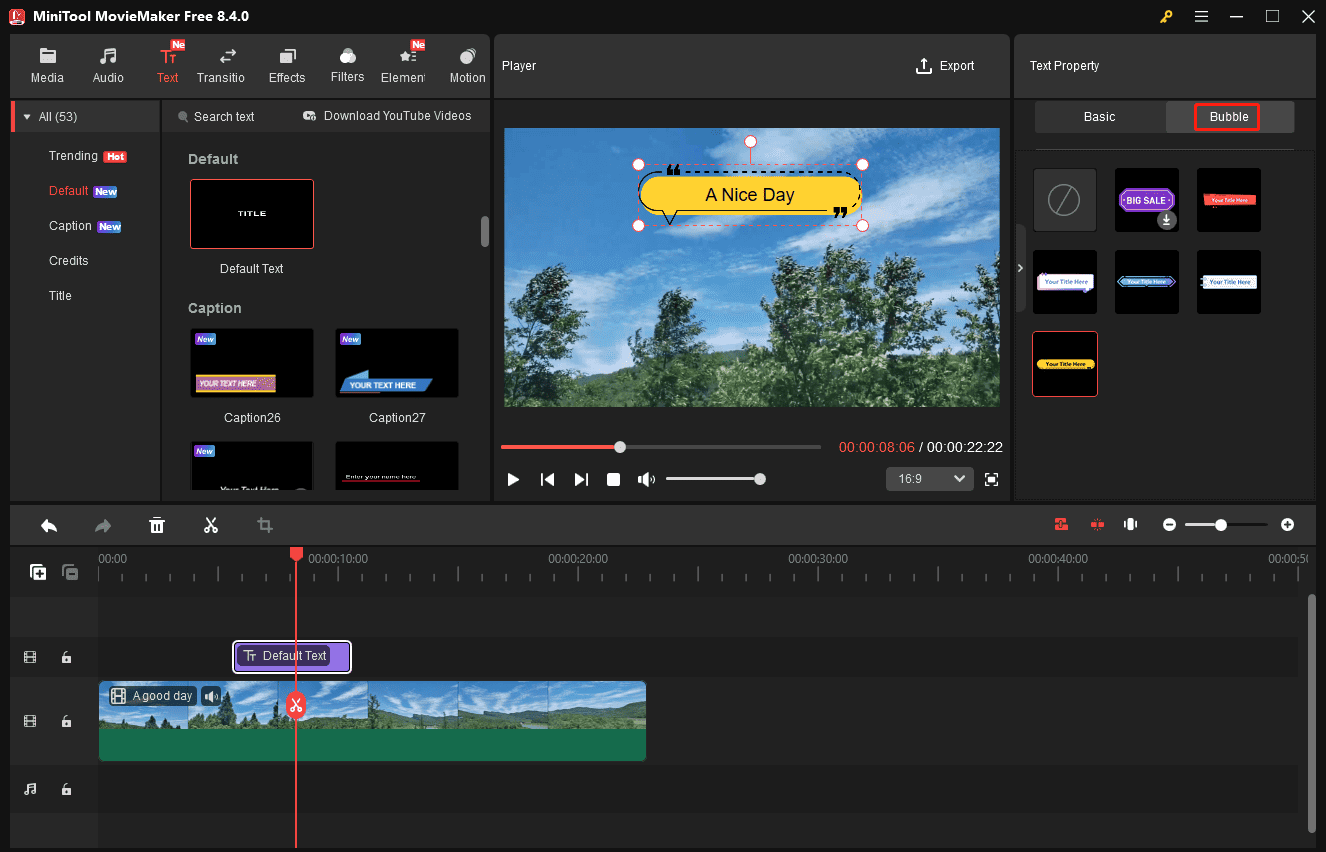The width and height of the screenshot is (1326, 852).
Task: Mute the 'A good day' clip audio
Action: pyautogui.click(x=211, y=695)
